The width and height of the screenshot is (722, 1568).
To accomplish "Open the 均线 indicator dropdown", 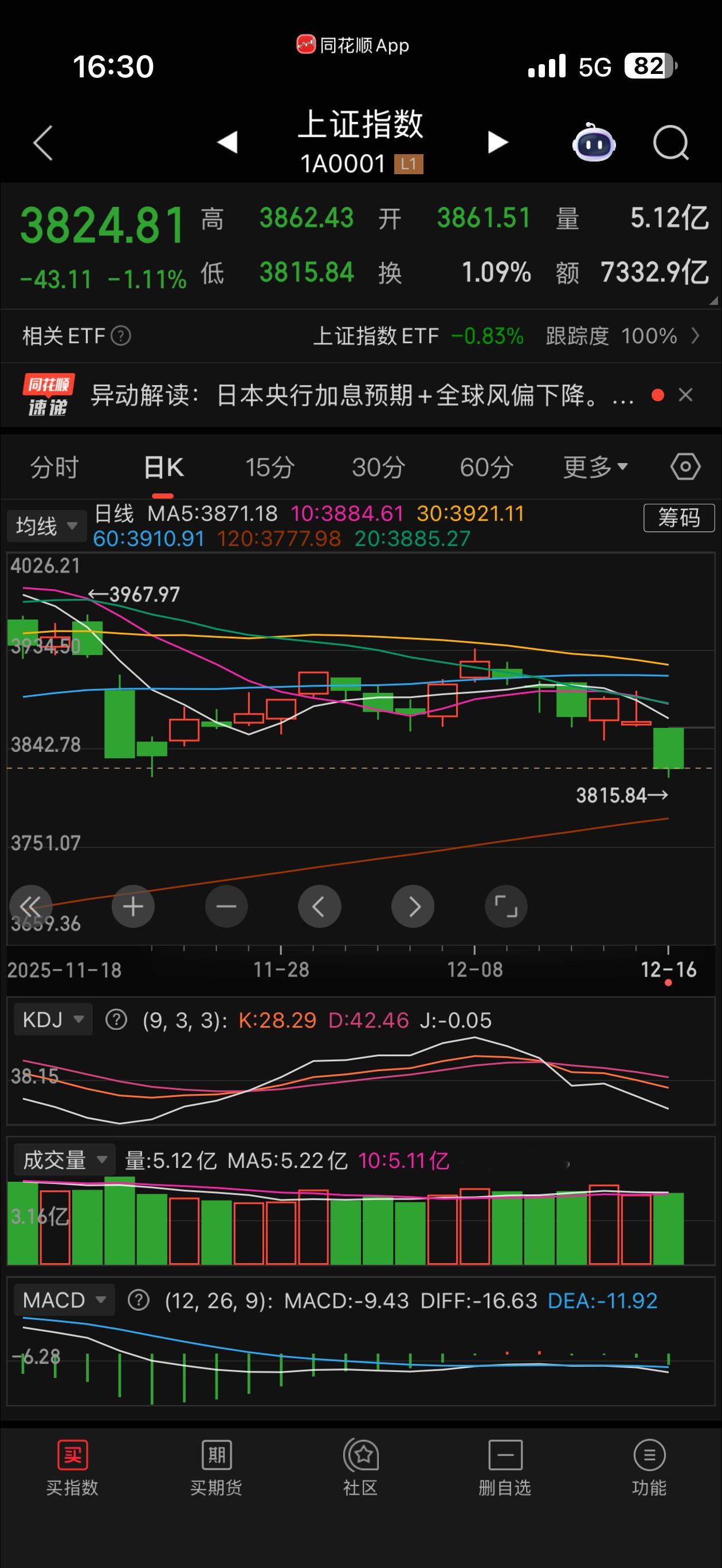I will pos(46,526).
